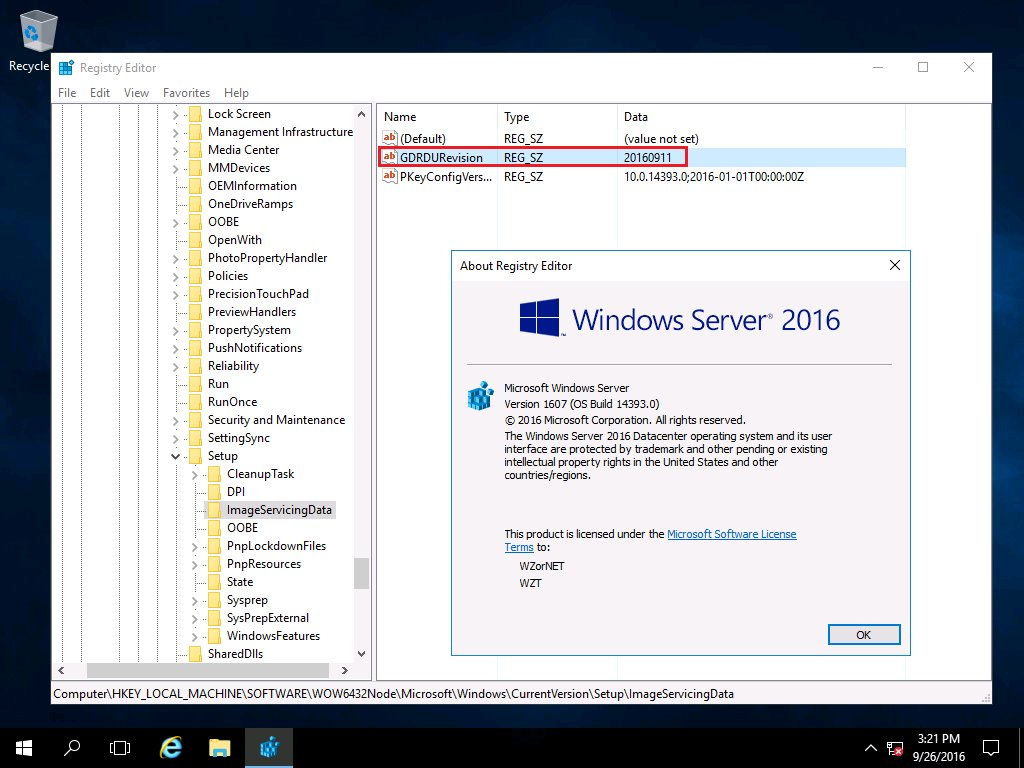Open the Edit menu
1024x768 pixels.
click(x=99, y=93)
